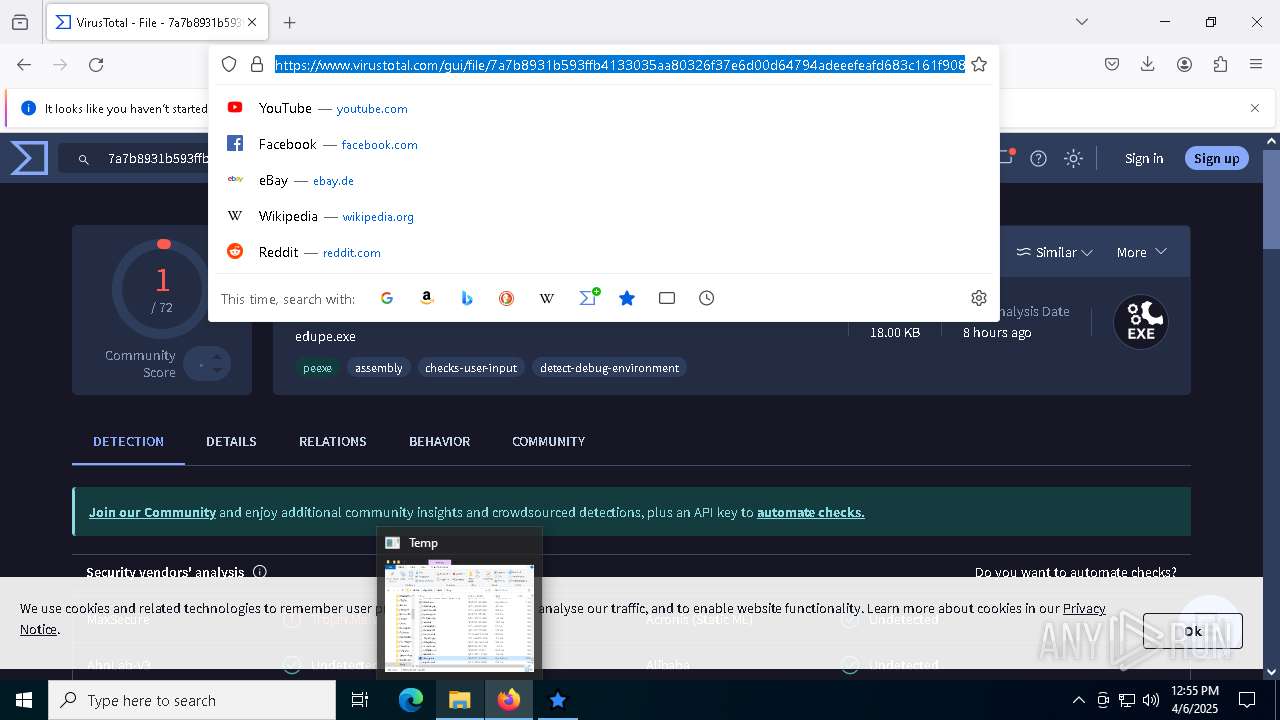The image size is (1280, 720).
Task: Switch to DETECTION tab
Action: coord(128,441)
